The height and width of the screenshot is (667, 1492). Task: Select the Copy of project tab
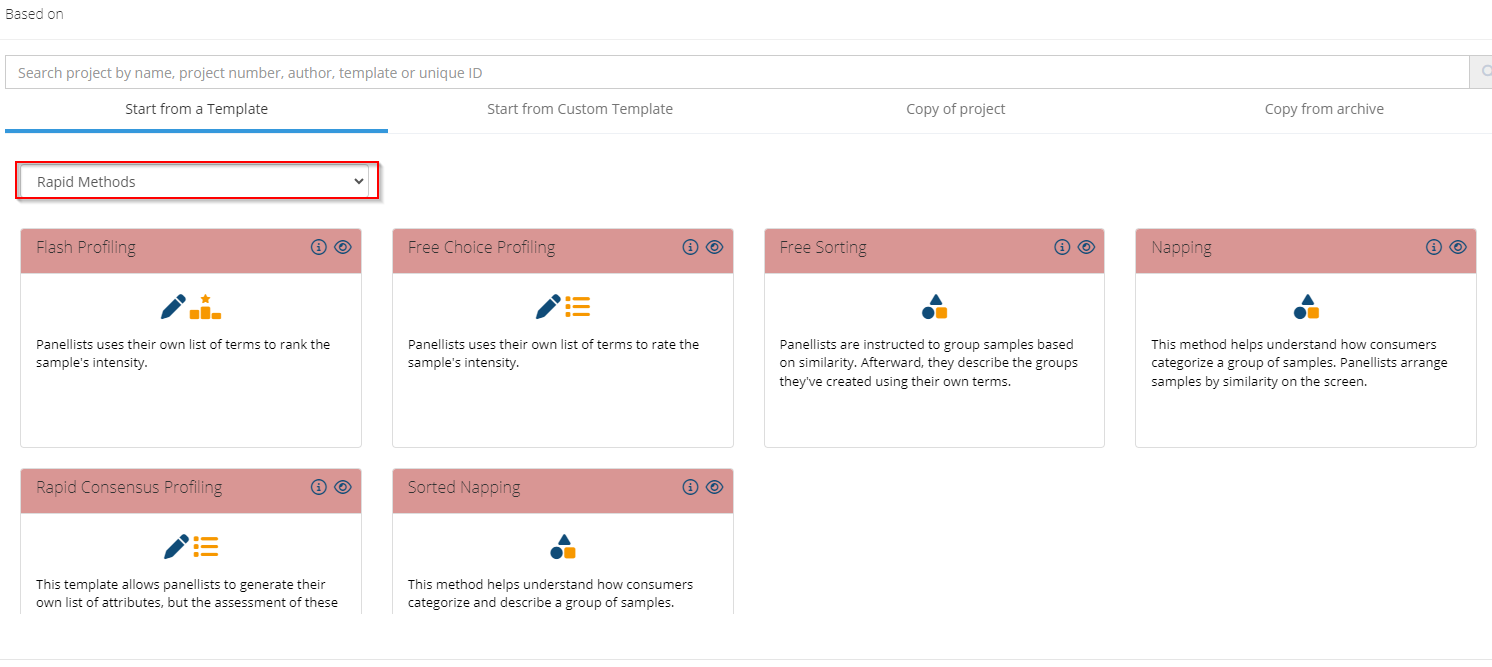[955, 109]
